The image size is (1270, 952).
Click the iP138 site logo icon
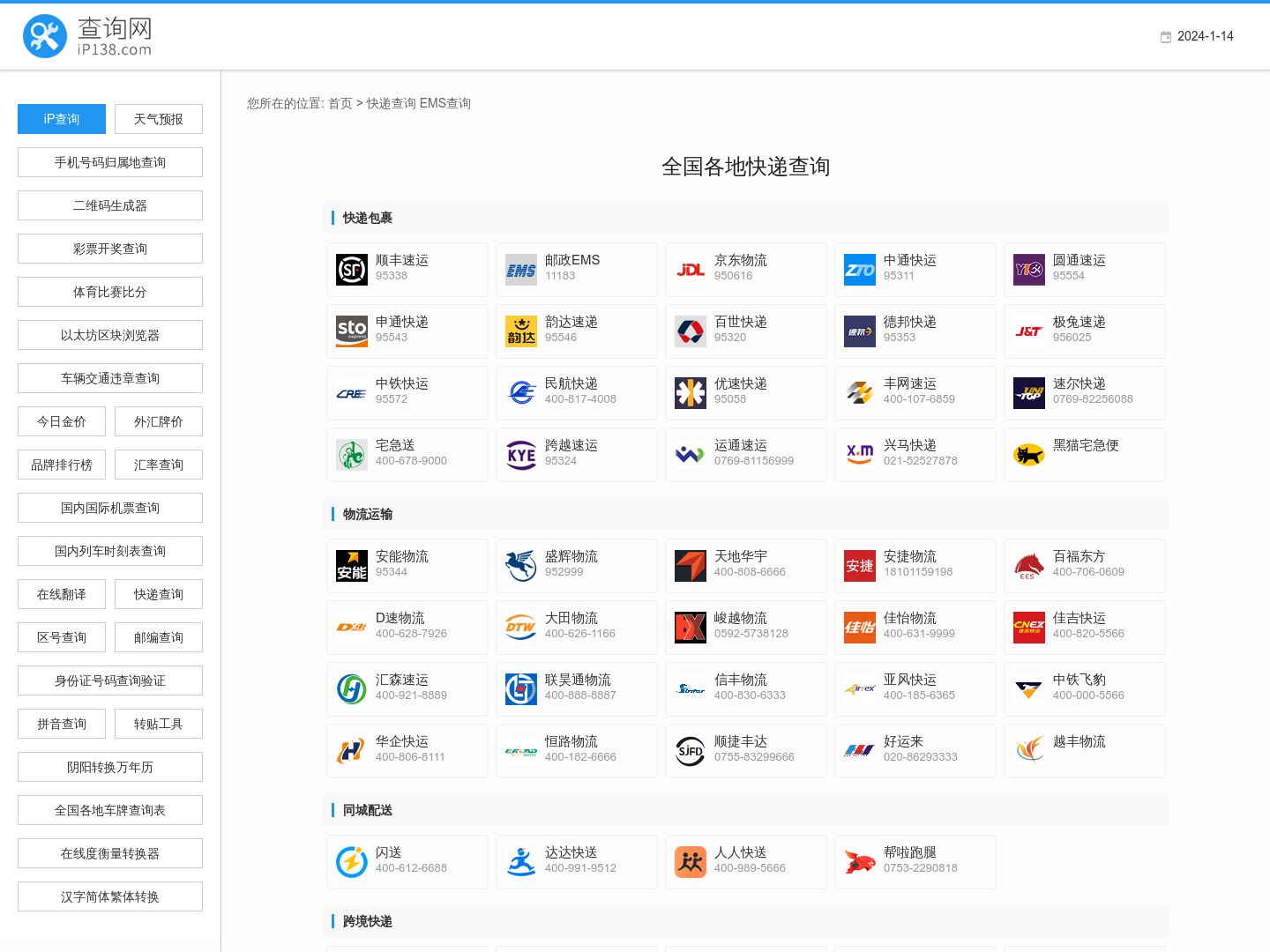coord(45,36)
